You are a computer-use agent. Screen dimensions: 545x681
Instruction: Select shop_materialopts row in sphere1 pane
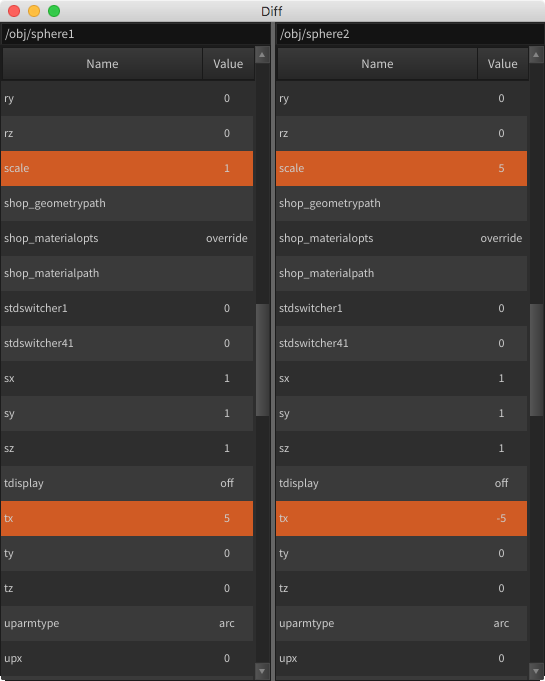pyautogui.click(x=127, y=238)
